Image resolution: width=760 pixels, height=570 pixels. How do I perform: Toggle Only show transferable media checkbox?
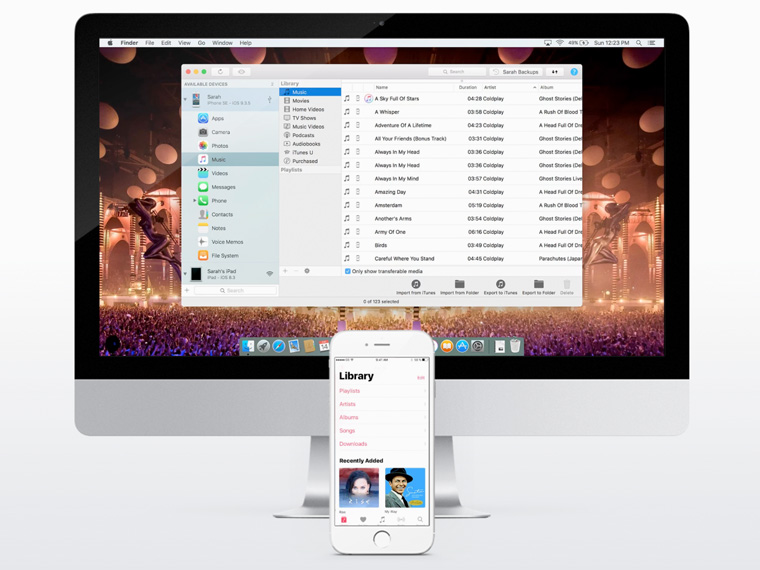point(347,271)
